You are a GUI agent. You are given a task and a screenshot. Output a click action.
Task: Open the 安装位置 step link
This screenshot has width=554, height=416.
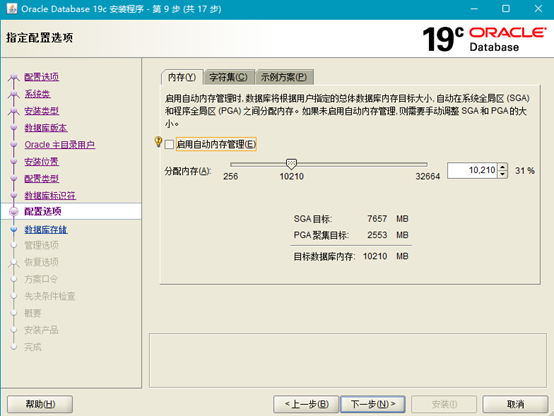pos(42,162)
